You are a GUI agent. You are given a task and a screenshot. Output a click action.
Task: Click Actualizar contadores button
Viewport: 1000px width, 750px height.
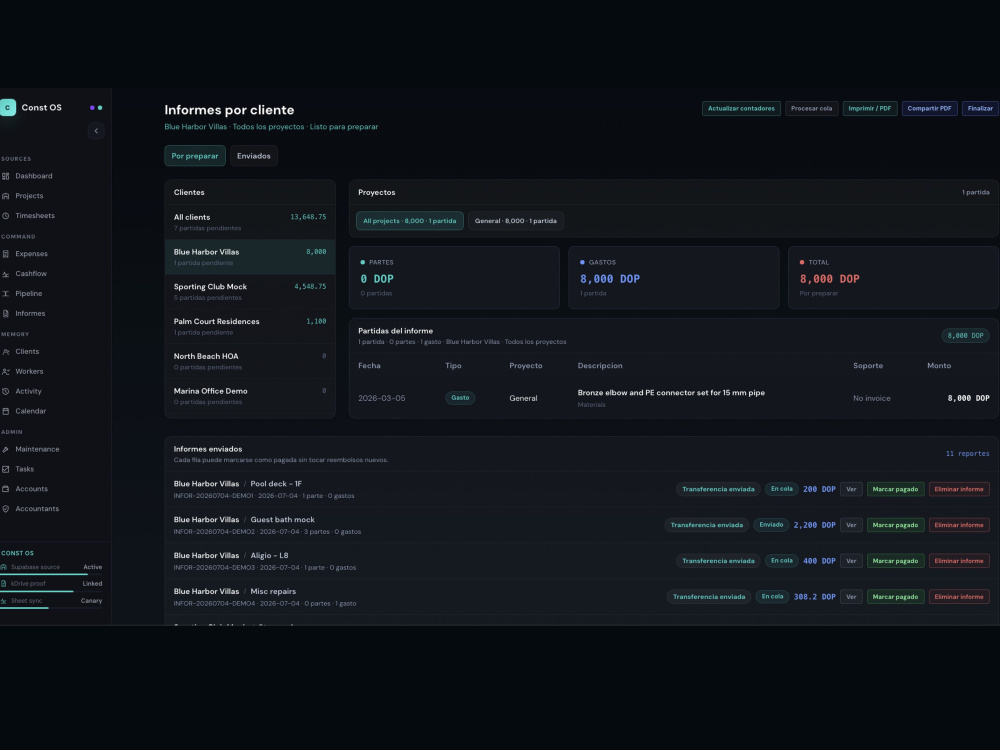point(741,108)
